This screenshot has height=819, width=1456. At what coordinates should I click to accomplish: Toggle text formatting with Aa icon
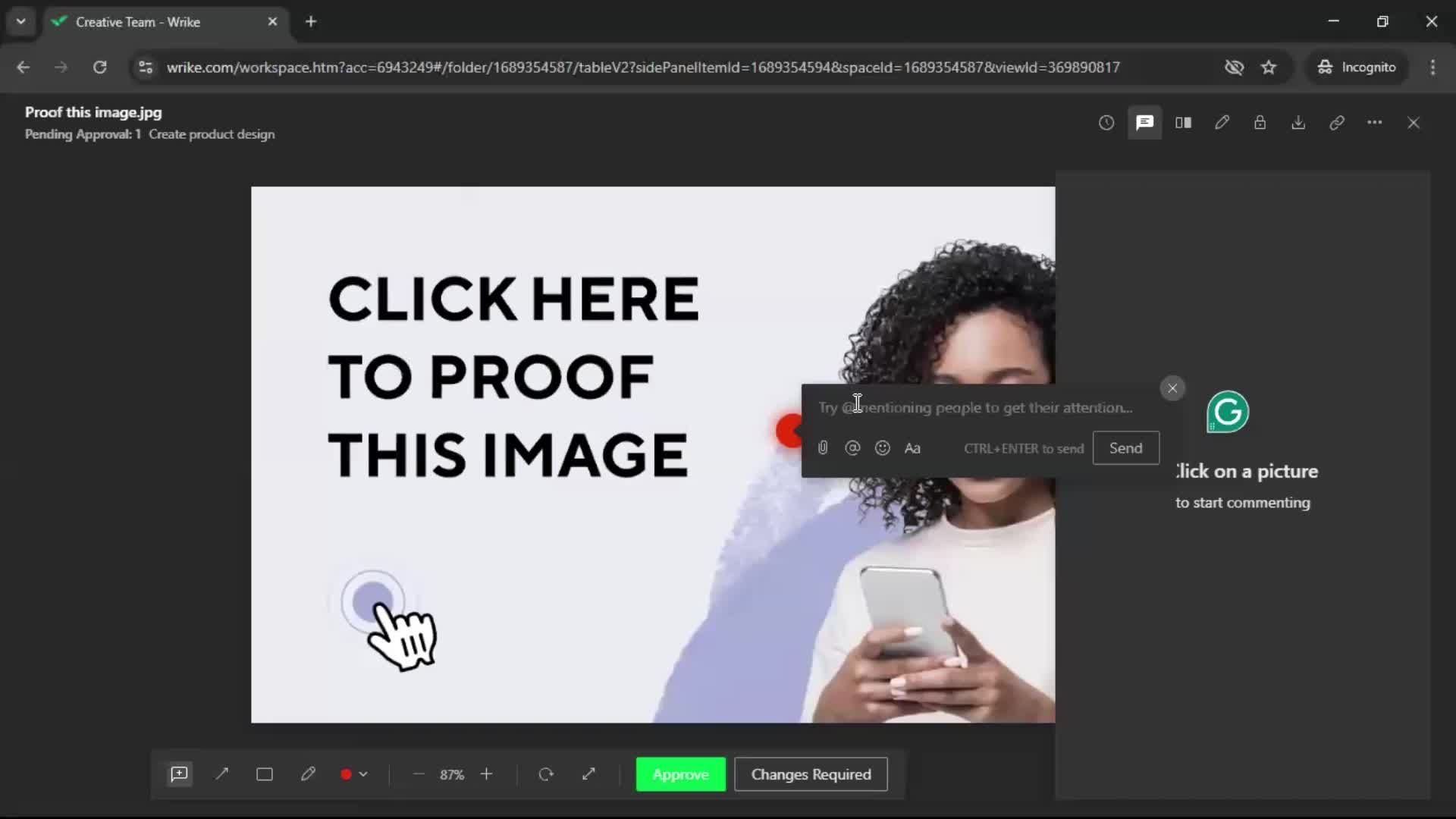tap(912, 448)
